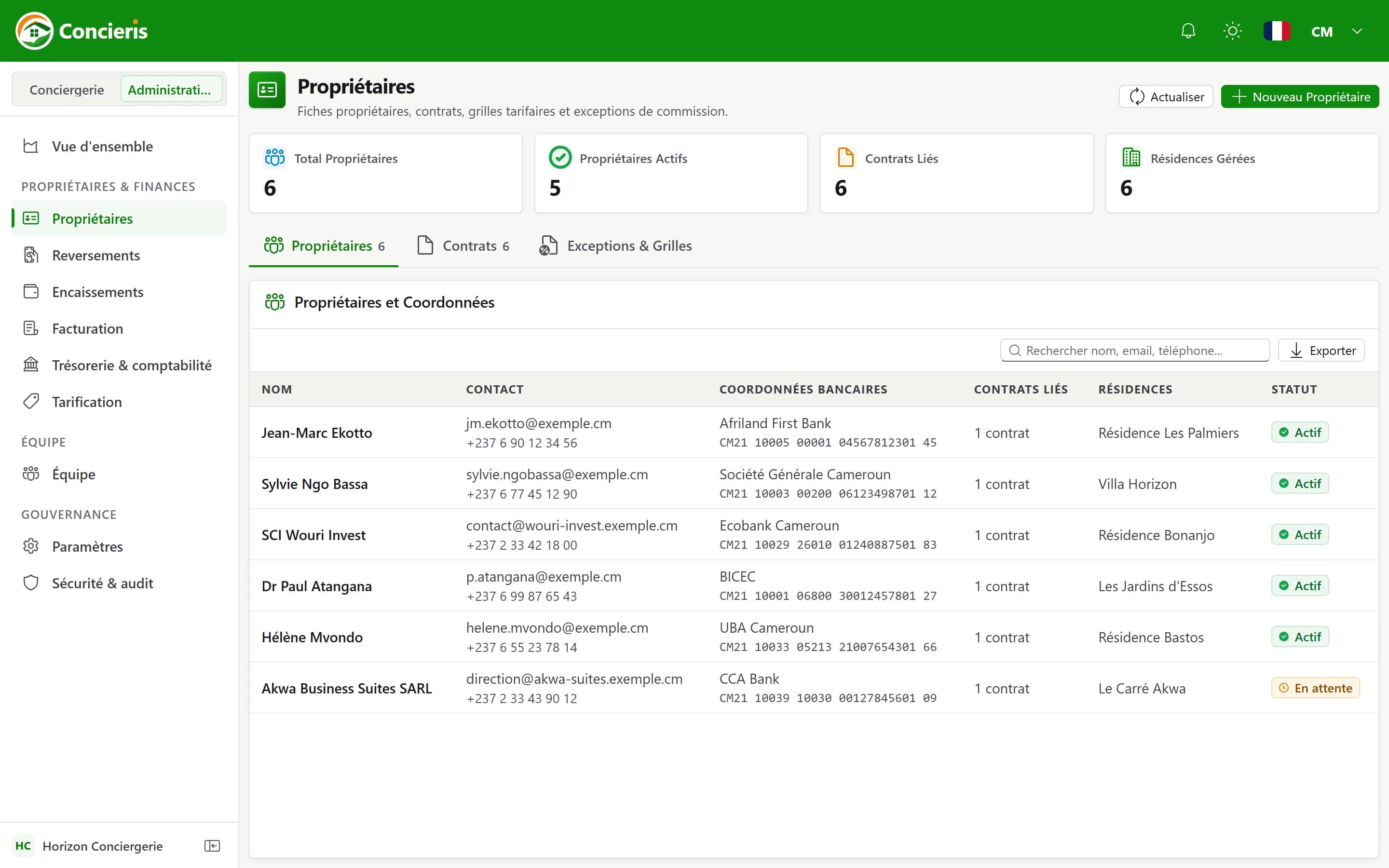Switch to the Contrats tab
1389x868 pixels.
pos(463,246)
